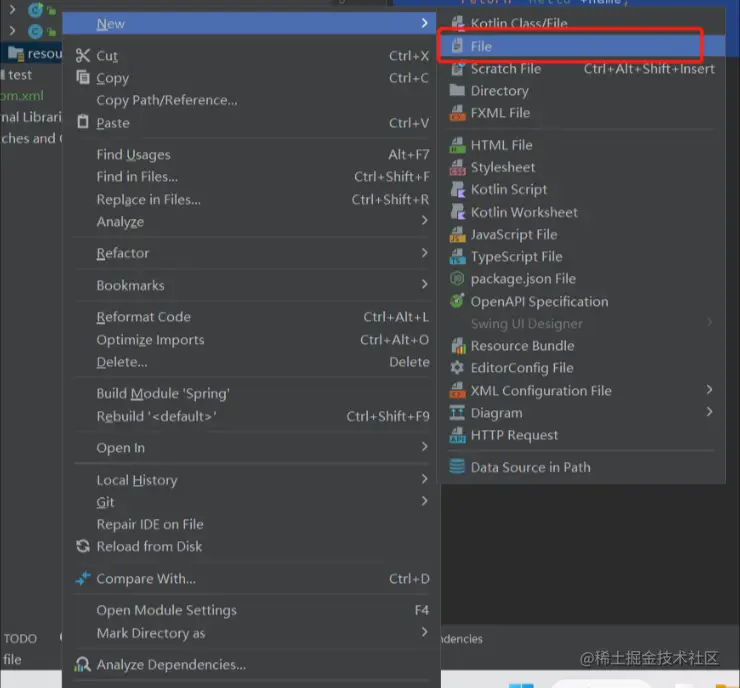
Task: Click the Cut scissors icon
Action: coord(83,55)
